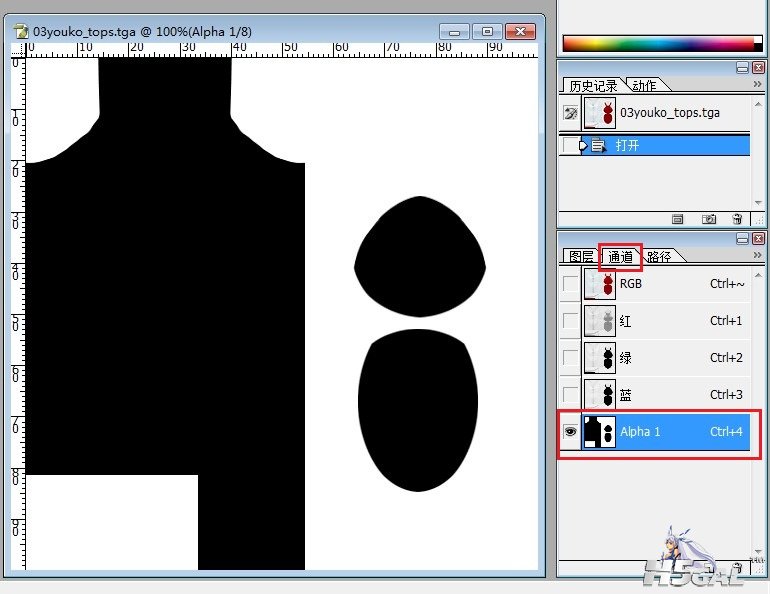Collapse the Channels panel using its minimize icon

742,238
